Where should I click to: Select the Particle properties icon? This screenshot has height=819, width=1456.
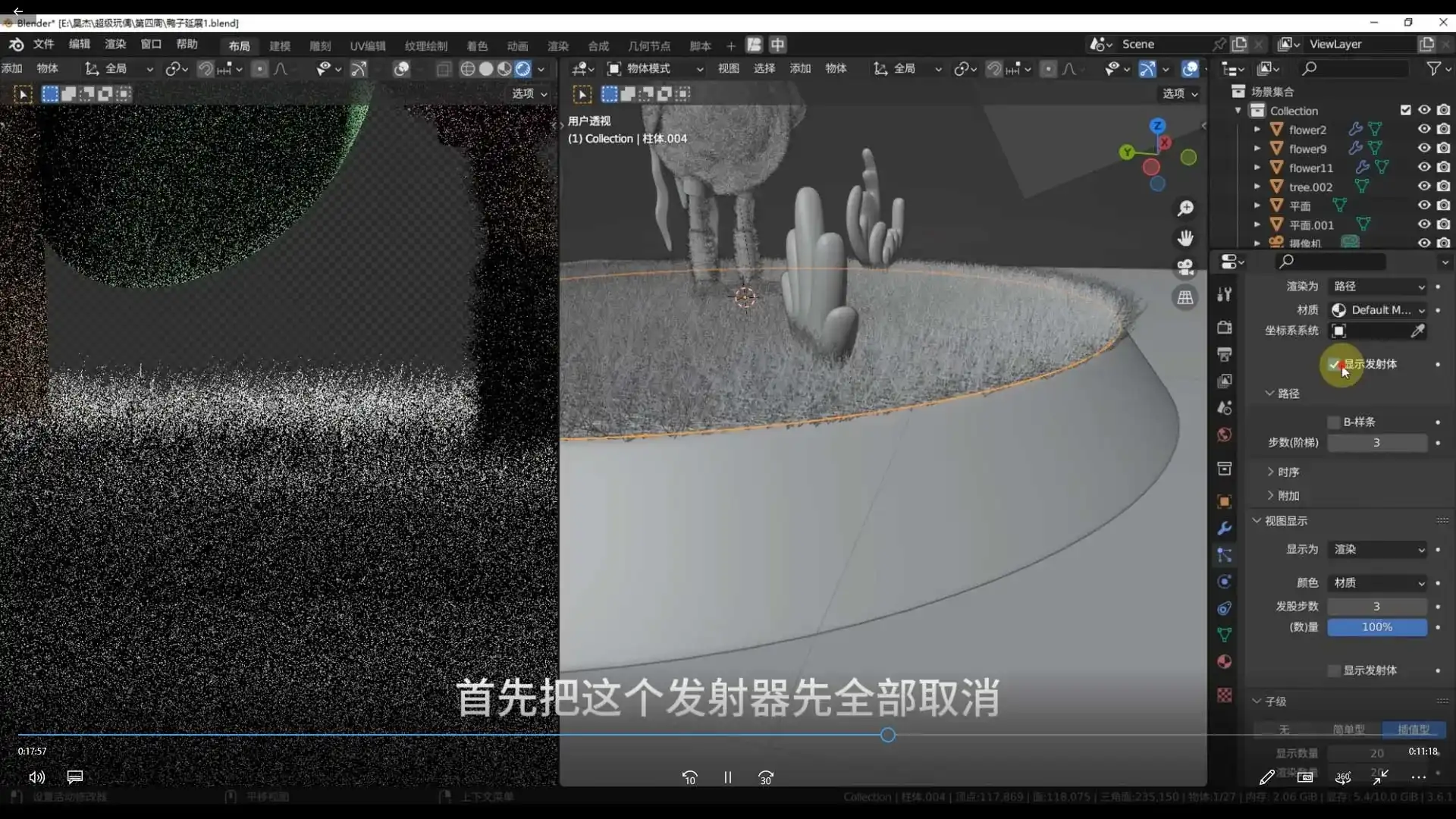[1225, 556]
